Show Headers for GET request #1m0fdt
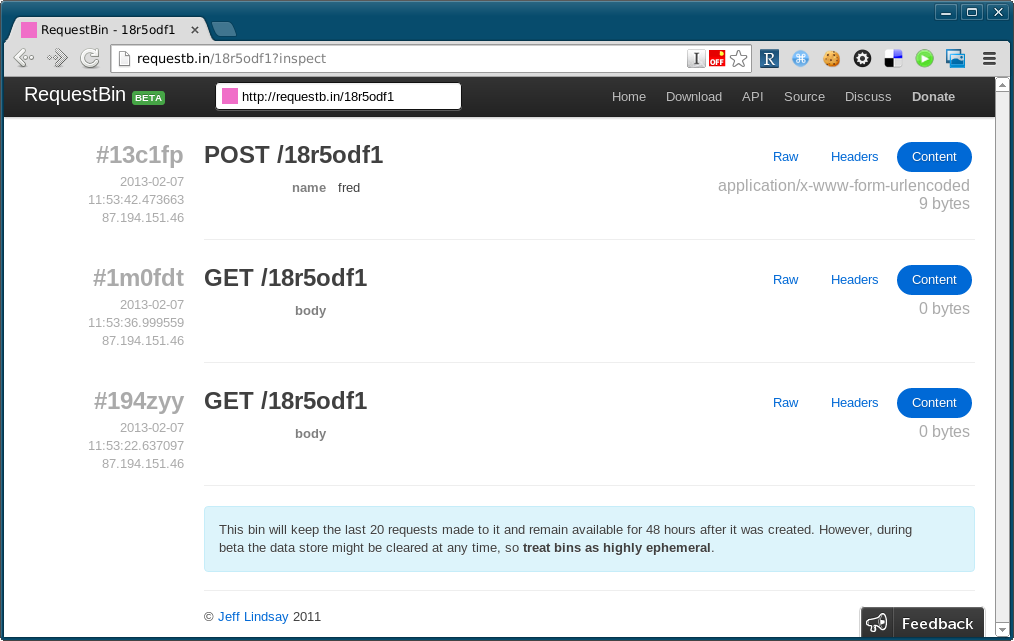 854,279
